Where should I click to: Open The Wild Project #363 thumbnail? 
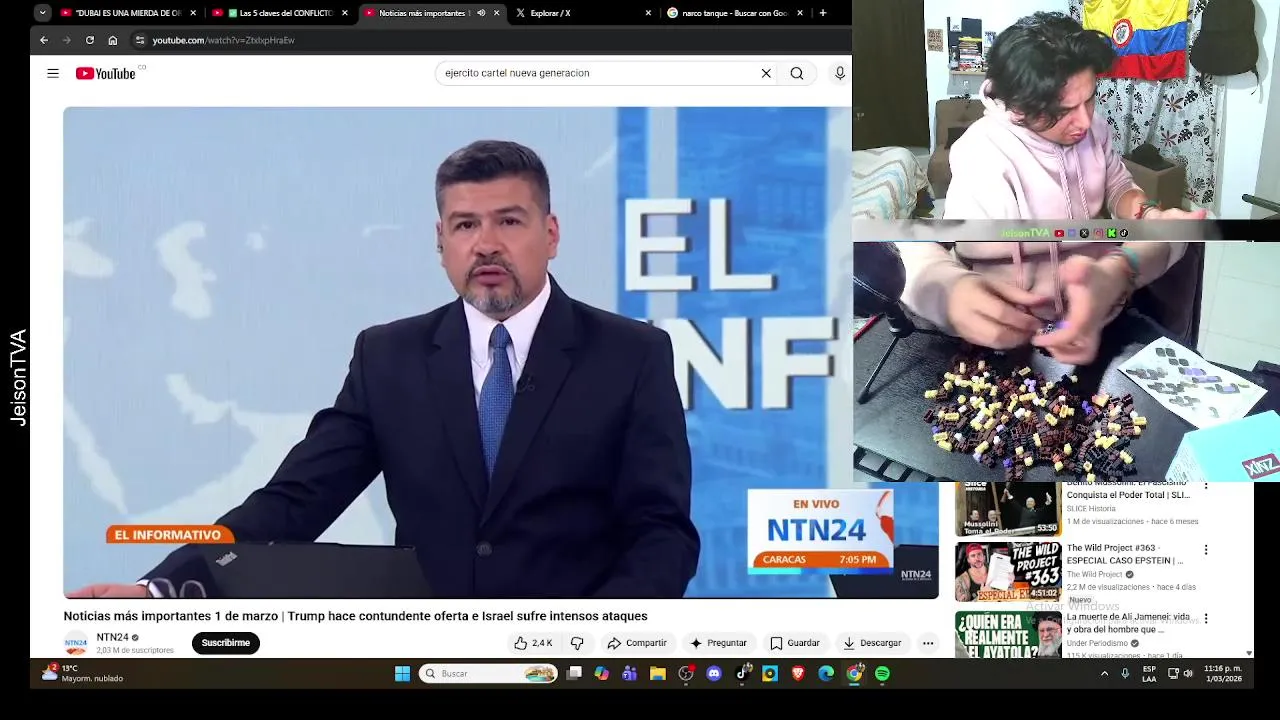(1008, 572)
